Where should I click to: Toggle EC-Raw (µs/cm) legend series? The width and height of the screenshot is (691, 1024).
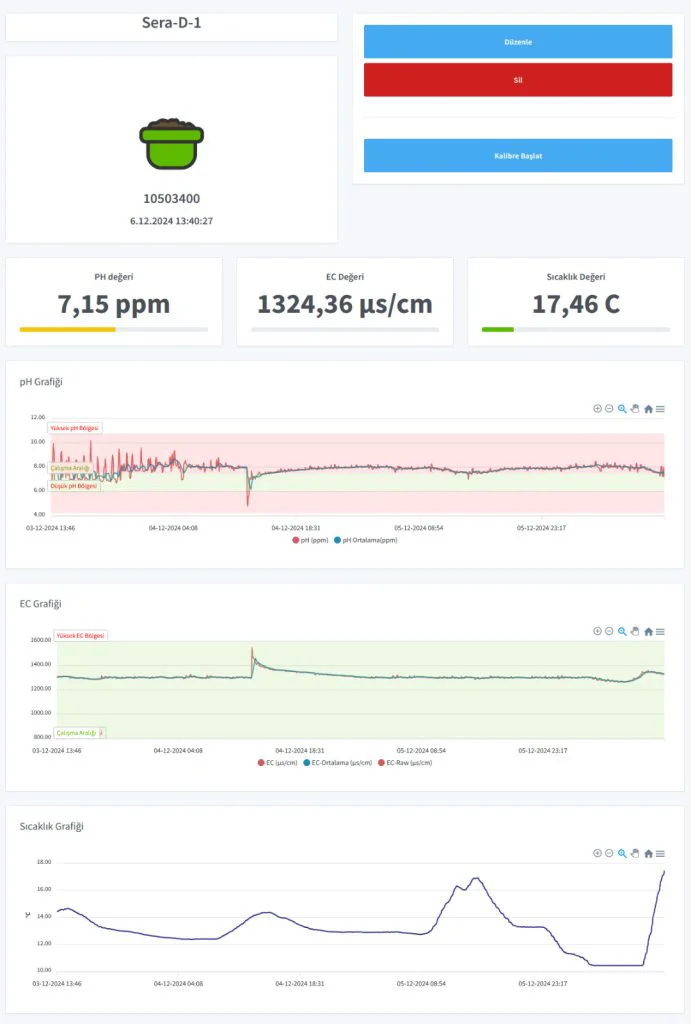point(408,762)
